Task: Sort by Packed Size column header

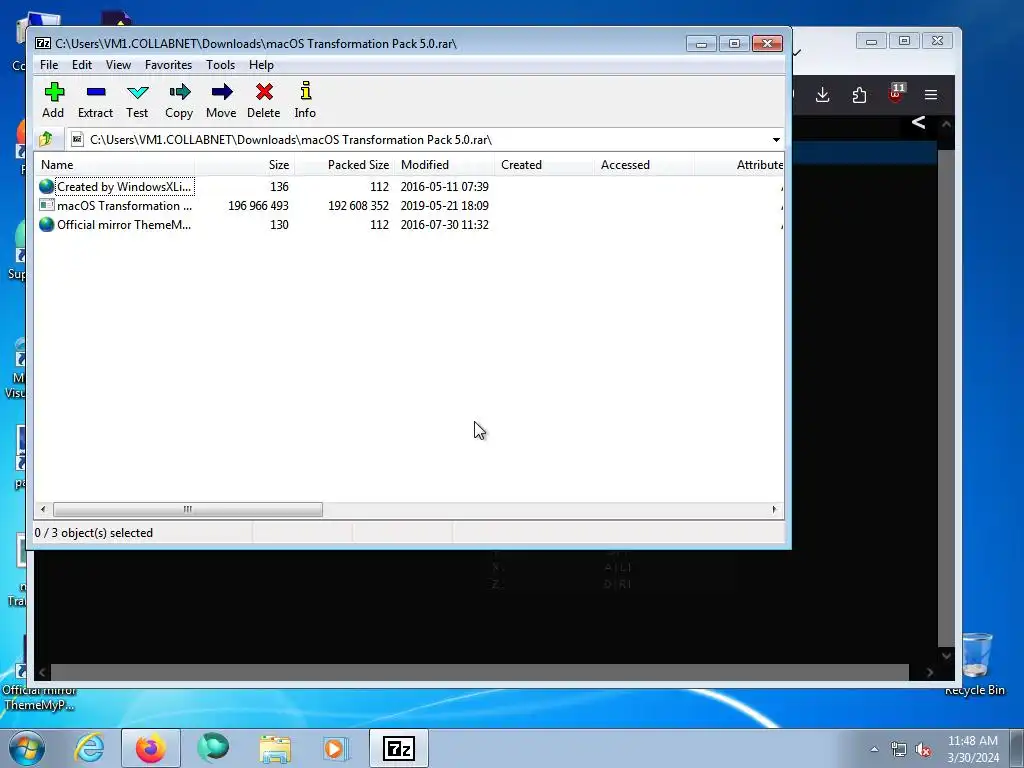Action: tap(344, 165)
